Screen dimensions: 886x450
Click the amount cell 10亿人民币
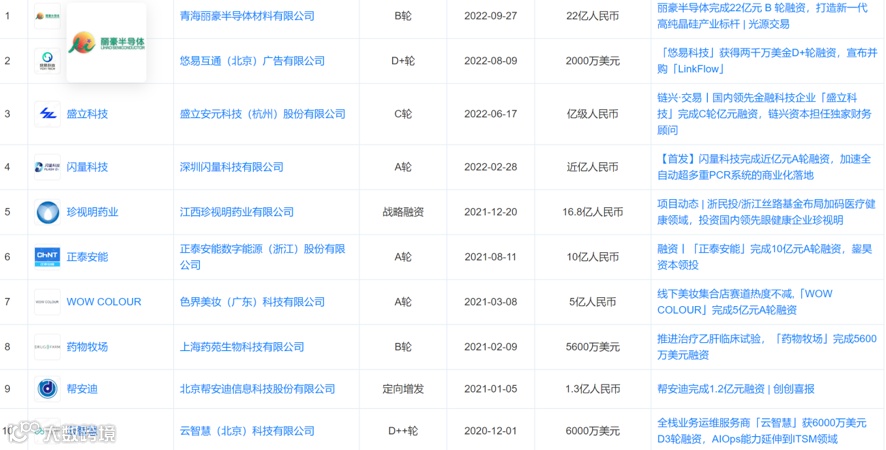coord(592,257)
